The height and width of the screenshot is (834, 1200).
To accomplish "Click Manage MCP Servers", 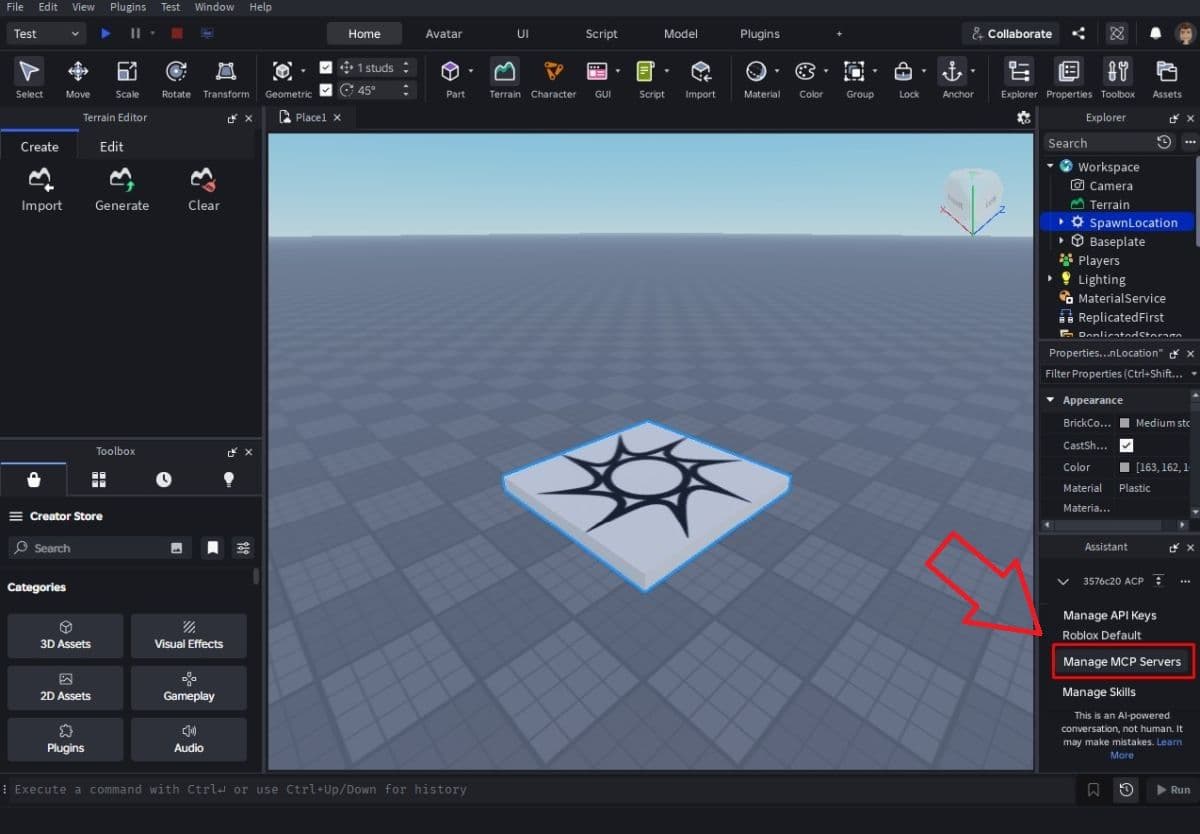I will pyautogui.click(x=1122, y=661).
